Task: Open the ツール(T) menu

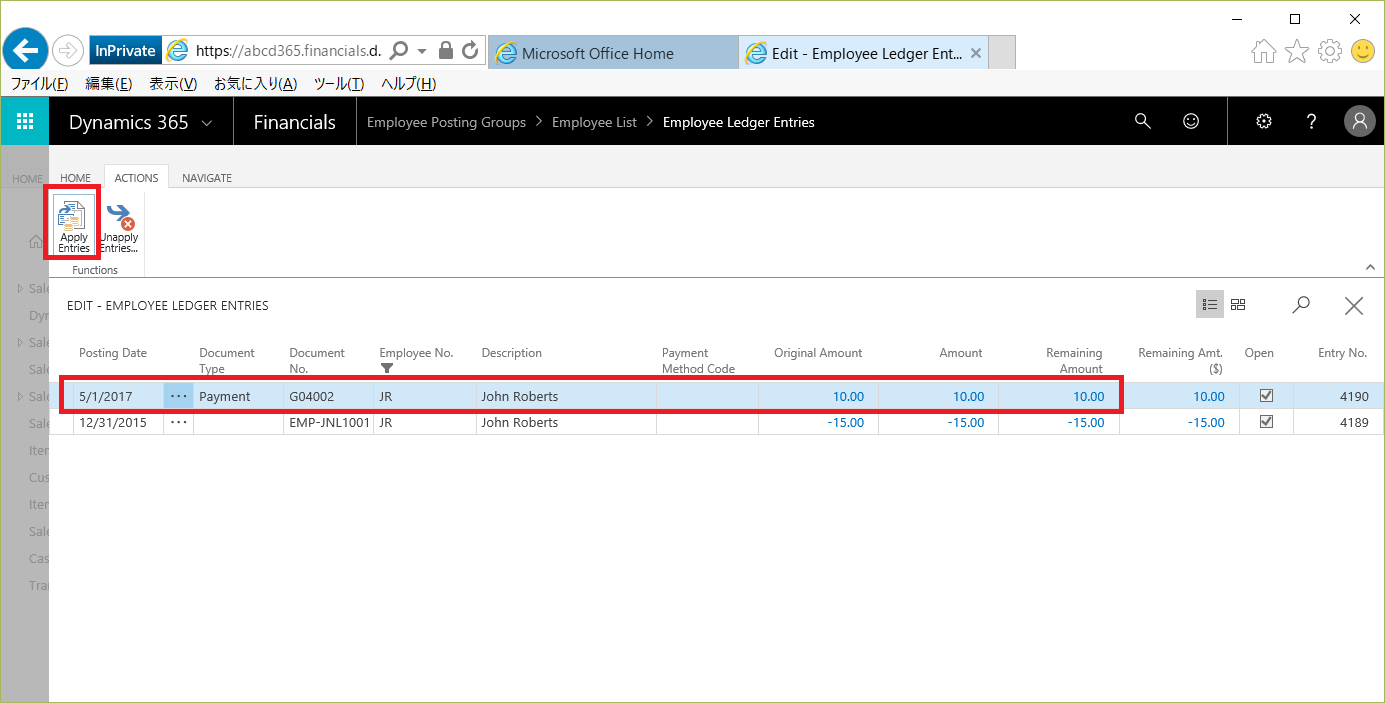Action: (x=339, y=84)
